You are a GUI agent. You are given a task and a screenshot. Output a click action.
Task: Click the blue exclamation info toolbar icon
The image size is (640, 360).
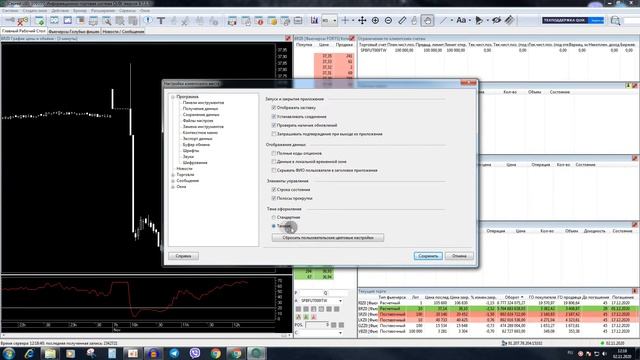[x=148, y=20]
